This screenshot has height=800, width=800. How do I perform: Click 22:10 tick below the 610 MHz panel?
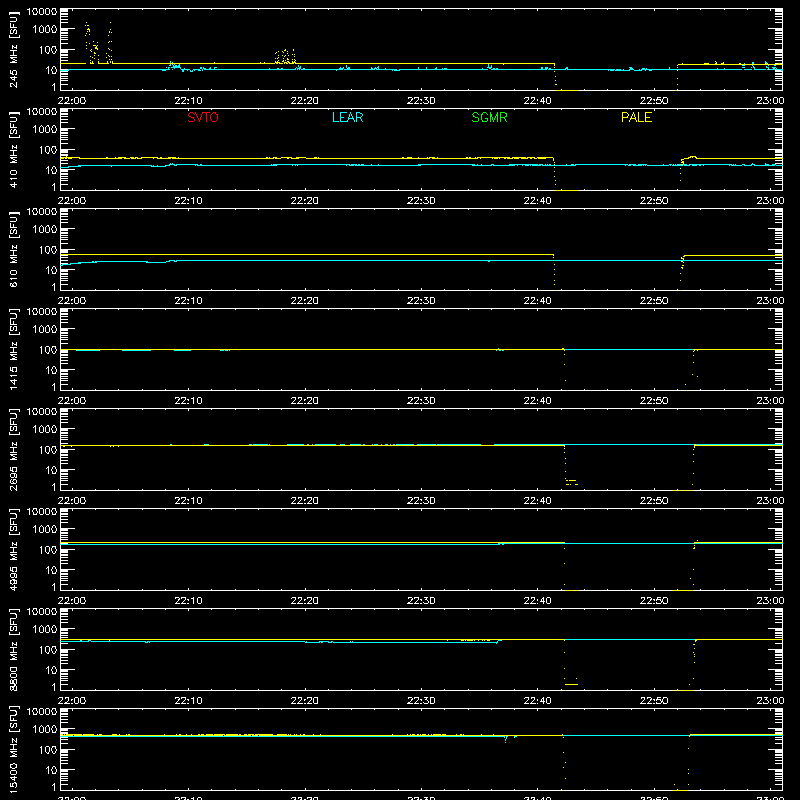tap(188, 301)
